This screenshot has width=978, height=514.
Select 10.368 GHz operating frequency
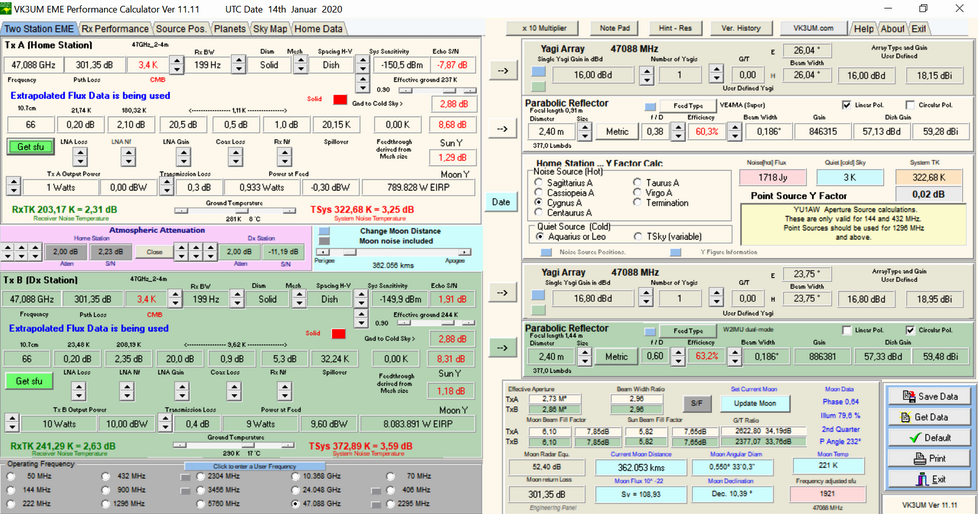(x=295, y=476)
